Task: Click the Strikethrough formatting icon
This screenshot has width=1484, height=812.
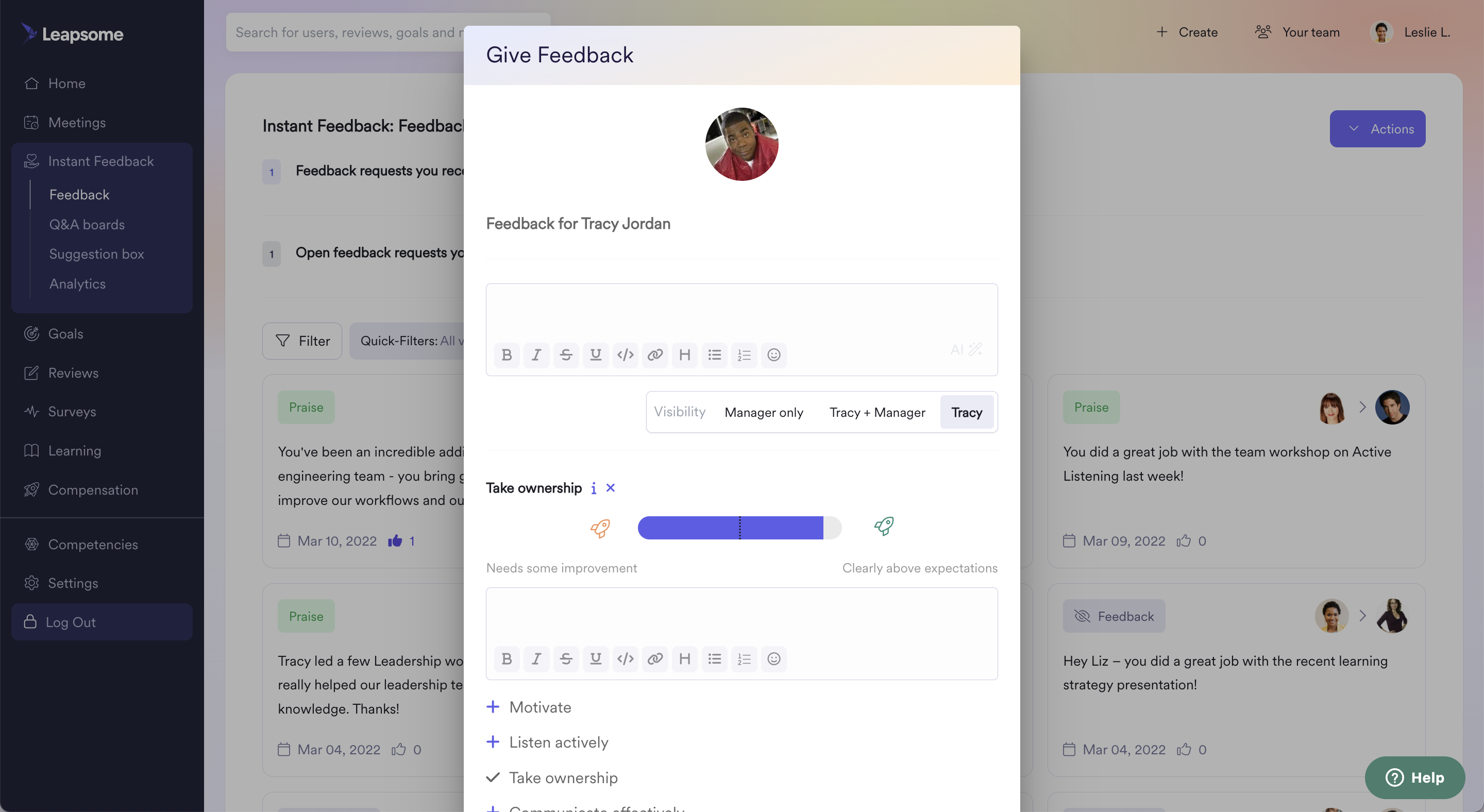Action: pyautogui.click(x=565, y=355)
